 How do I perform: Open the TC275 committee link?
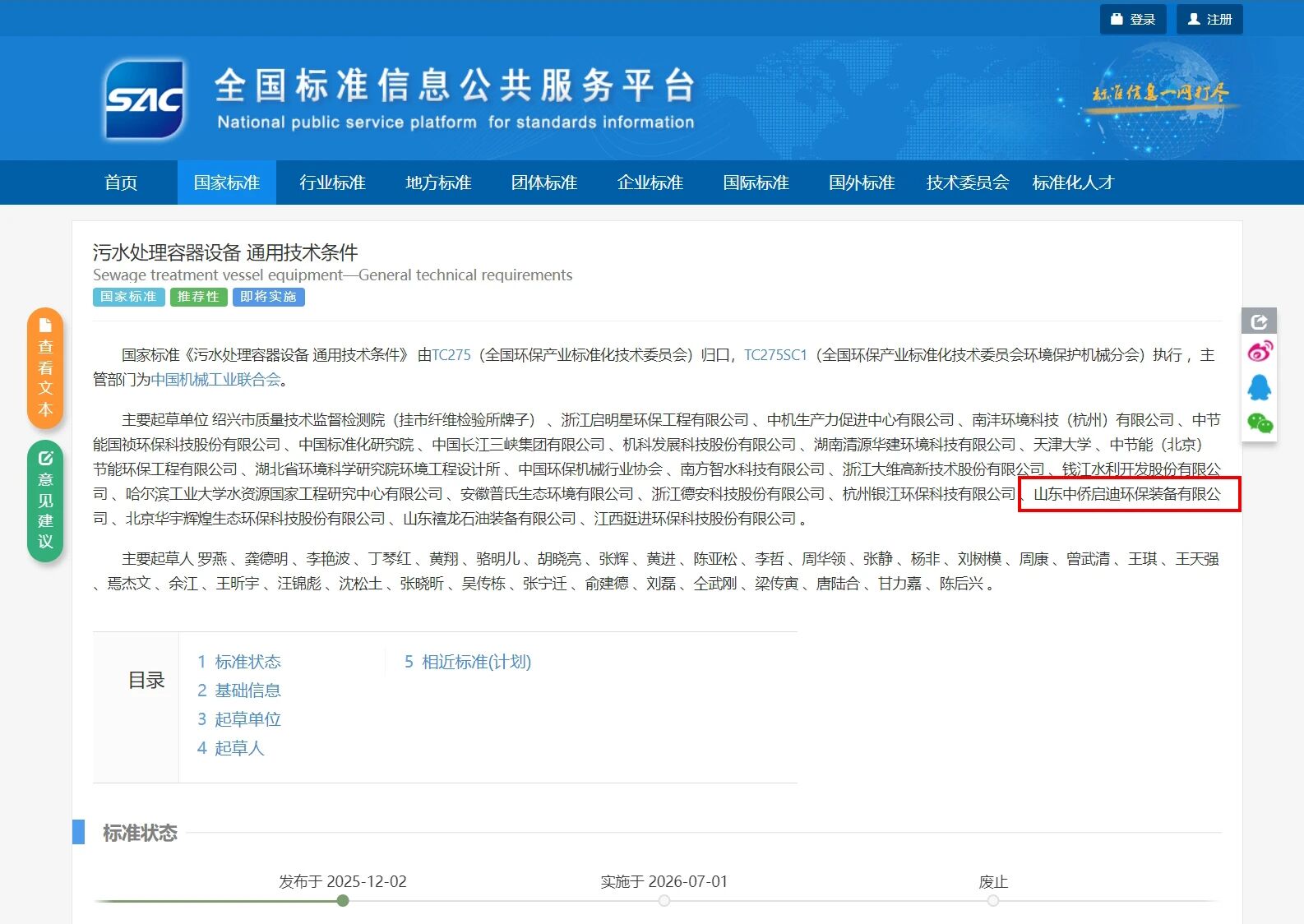[451, 355]
